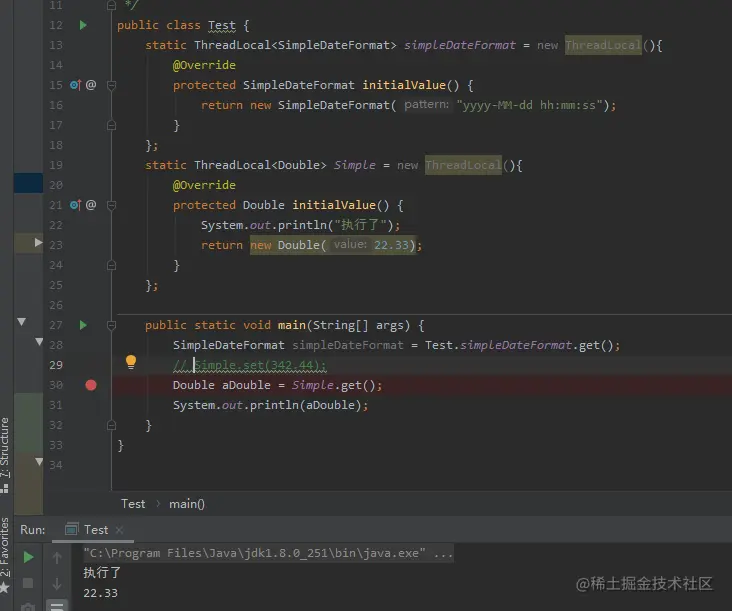Collapse Double initialValue method at line 21
This screenshot has height=611, width=732.
[111, 205]
